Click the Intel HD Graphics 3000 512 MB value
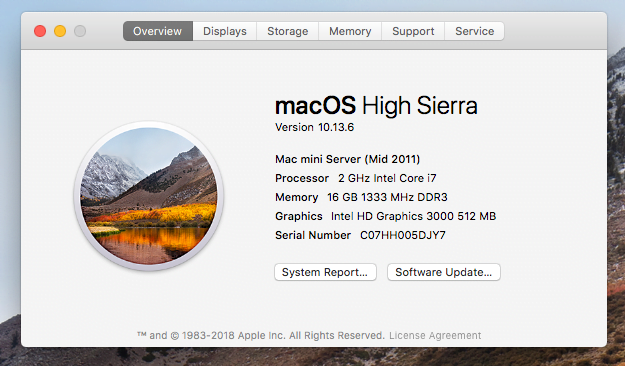 [x=413, y=216]
